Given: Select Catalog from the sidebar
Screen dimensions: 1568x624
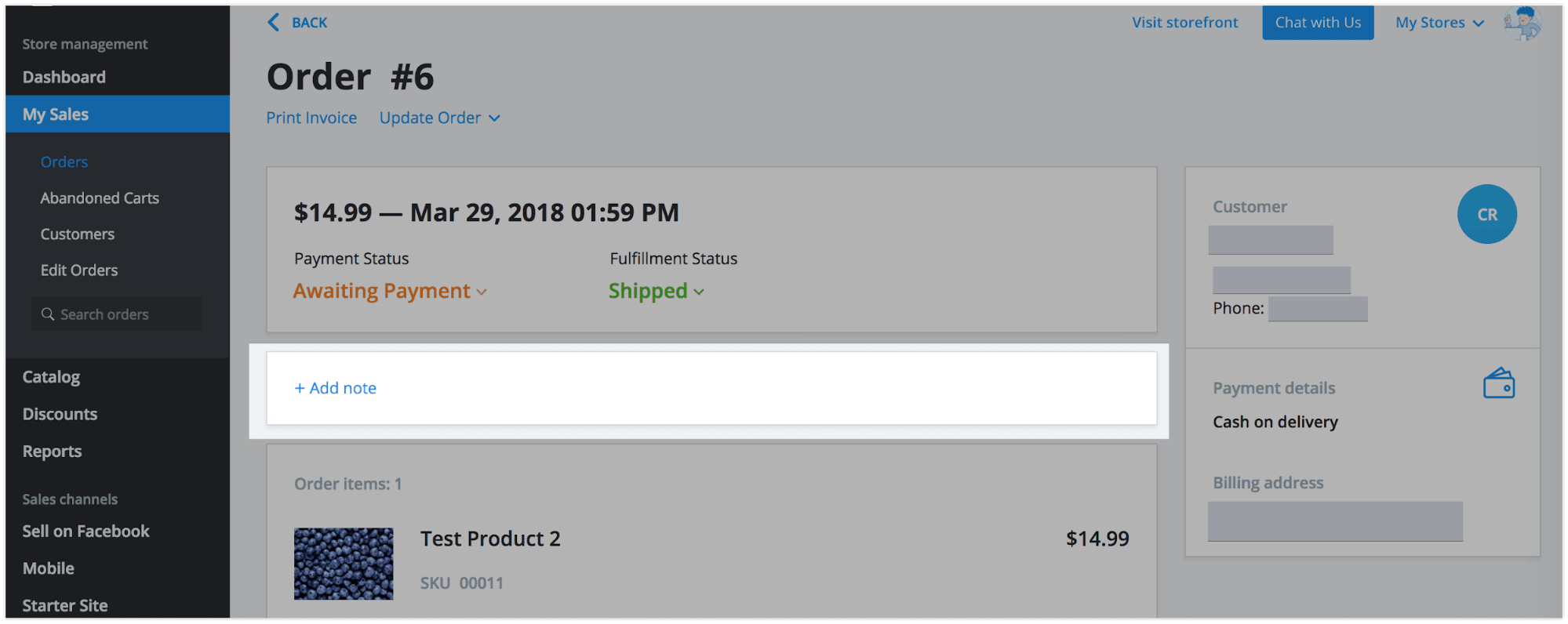Looking at the screenshot, I should (51, 376).
